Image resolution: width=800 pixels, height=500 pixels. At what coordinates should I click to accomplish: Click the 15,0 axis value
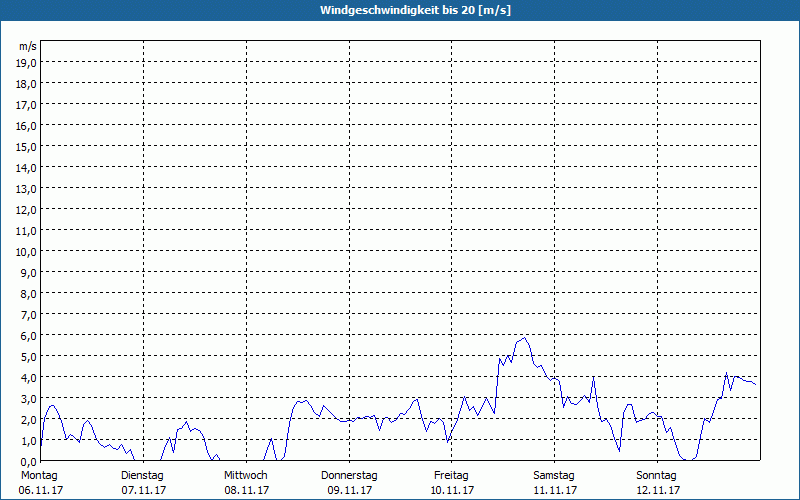point(26,147)
